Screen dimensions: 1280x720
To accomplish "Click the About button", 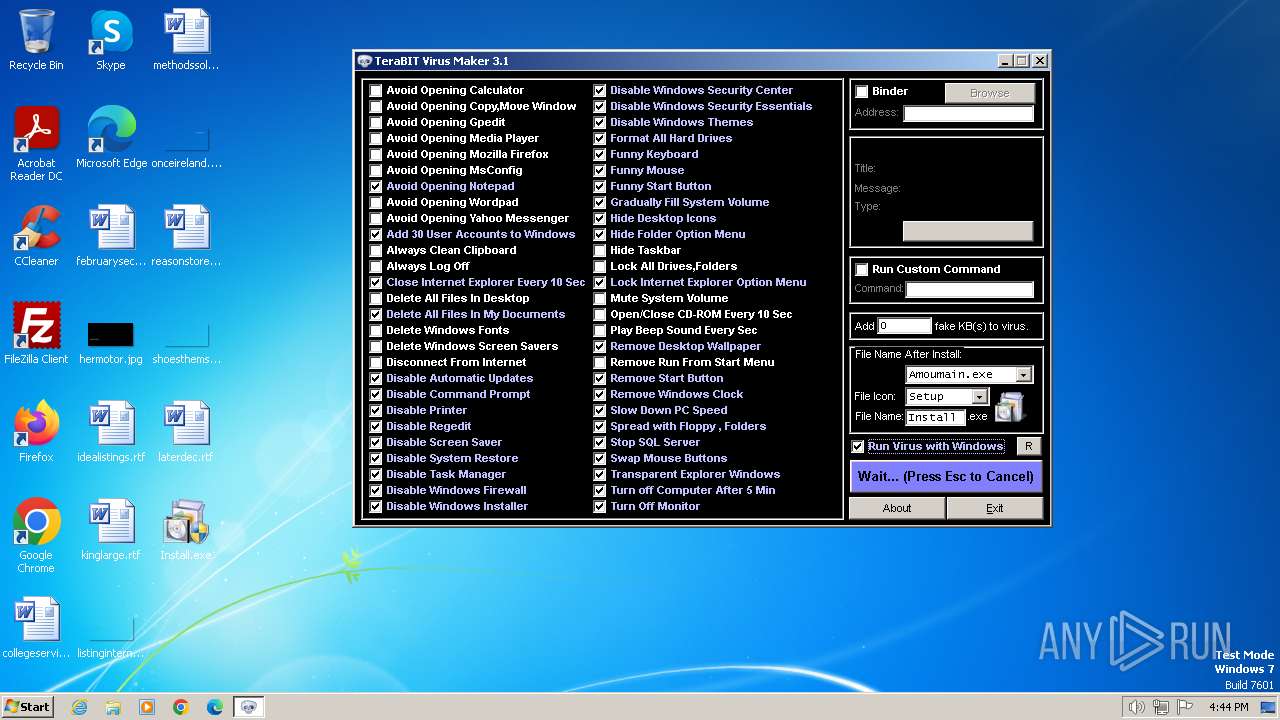I will click(897, 508).
